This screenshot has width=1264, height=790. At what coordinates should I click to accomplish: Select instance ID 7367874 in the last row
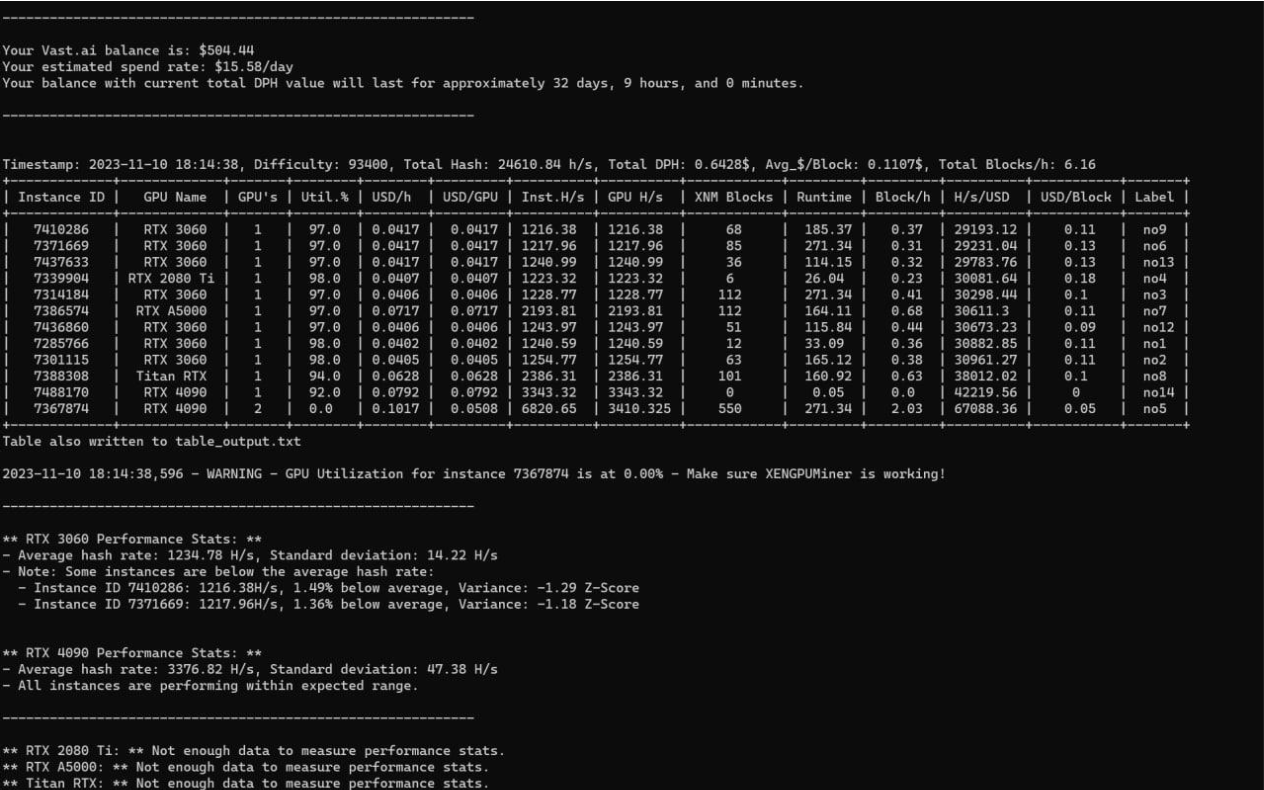click(x=61, y=408)
